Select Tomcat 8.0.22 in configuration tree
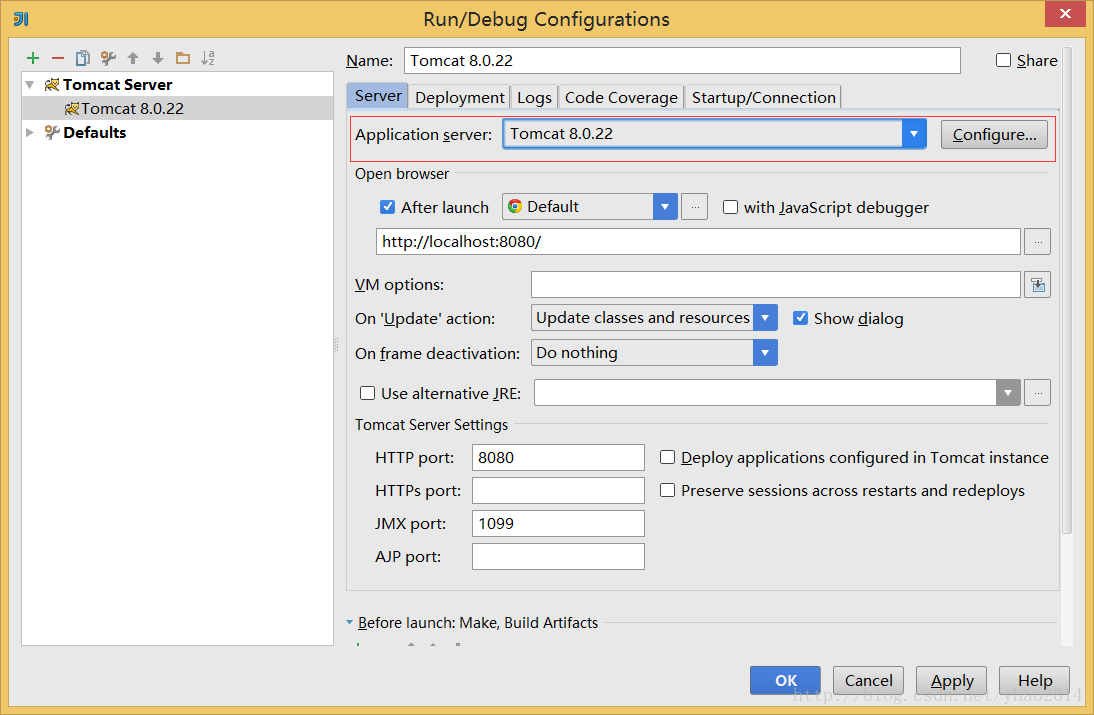 coord(177,108)
